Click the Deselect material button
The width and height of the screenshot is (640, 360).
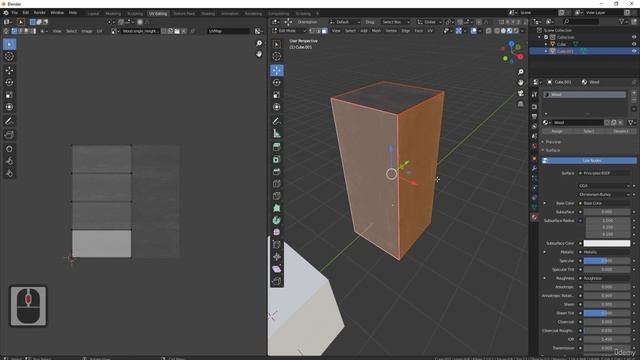click(x=621, y=131)
